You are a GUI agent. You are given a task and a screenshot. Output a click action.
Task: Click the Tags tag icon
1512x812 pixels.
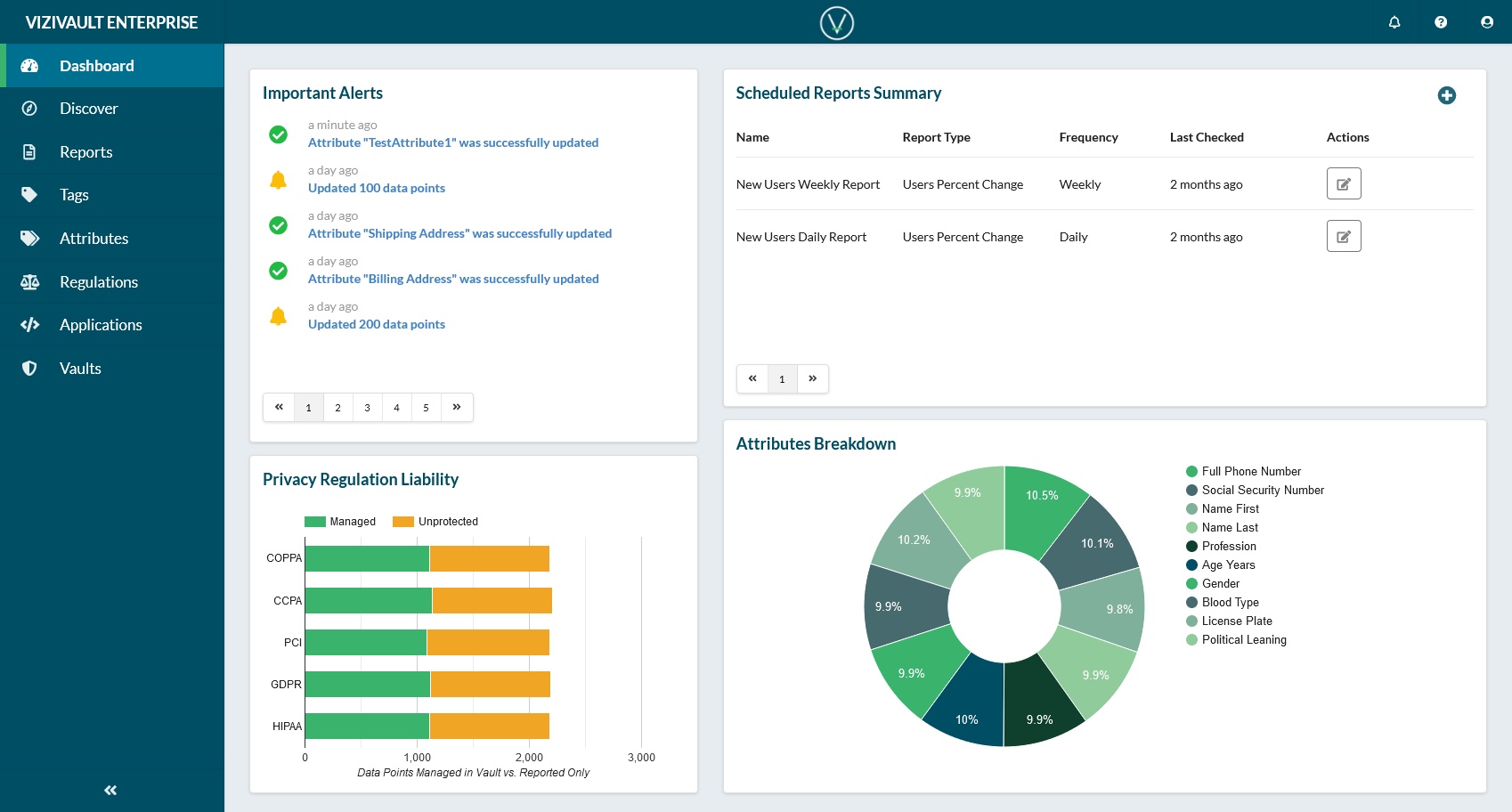(x=29, y=195)
